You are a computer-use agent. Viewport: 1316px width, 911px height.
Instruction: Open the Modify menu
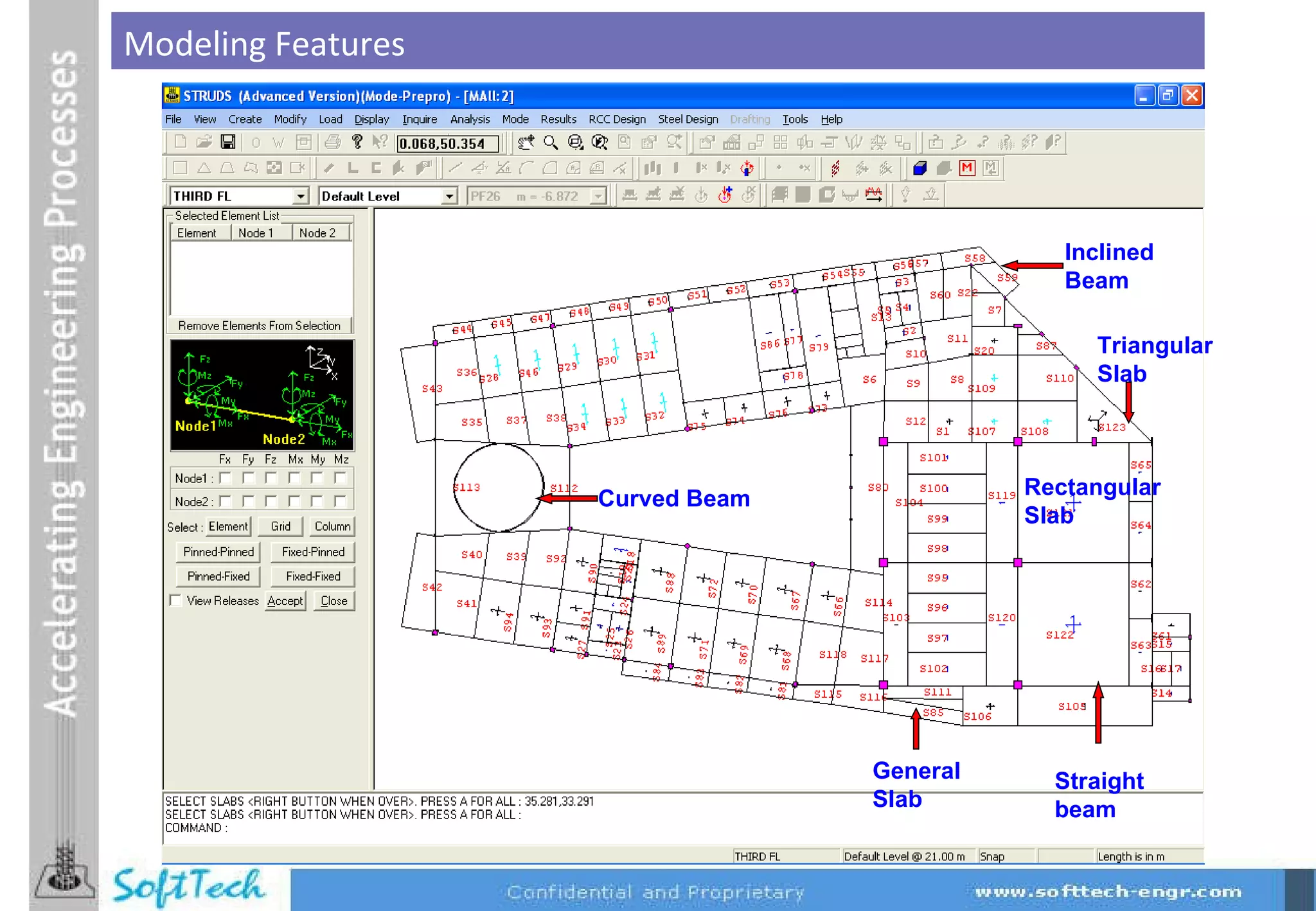tap(290, 119)
